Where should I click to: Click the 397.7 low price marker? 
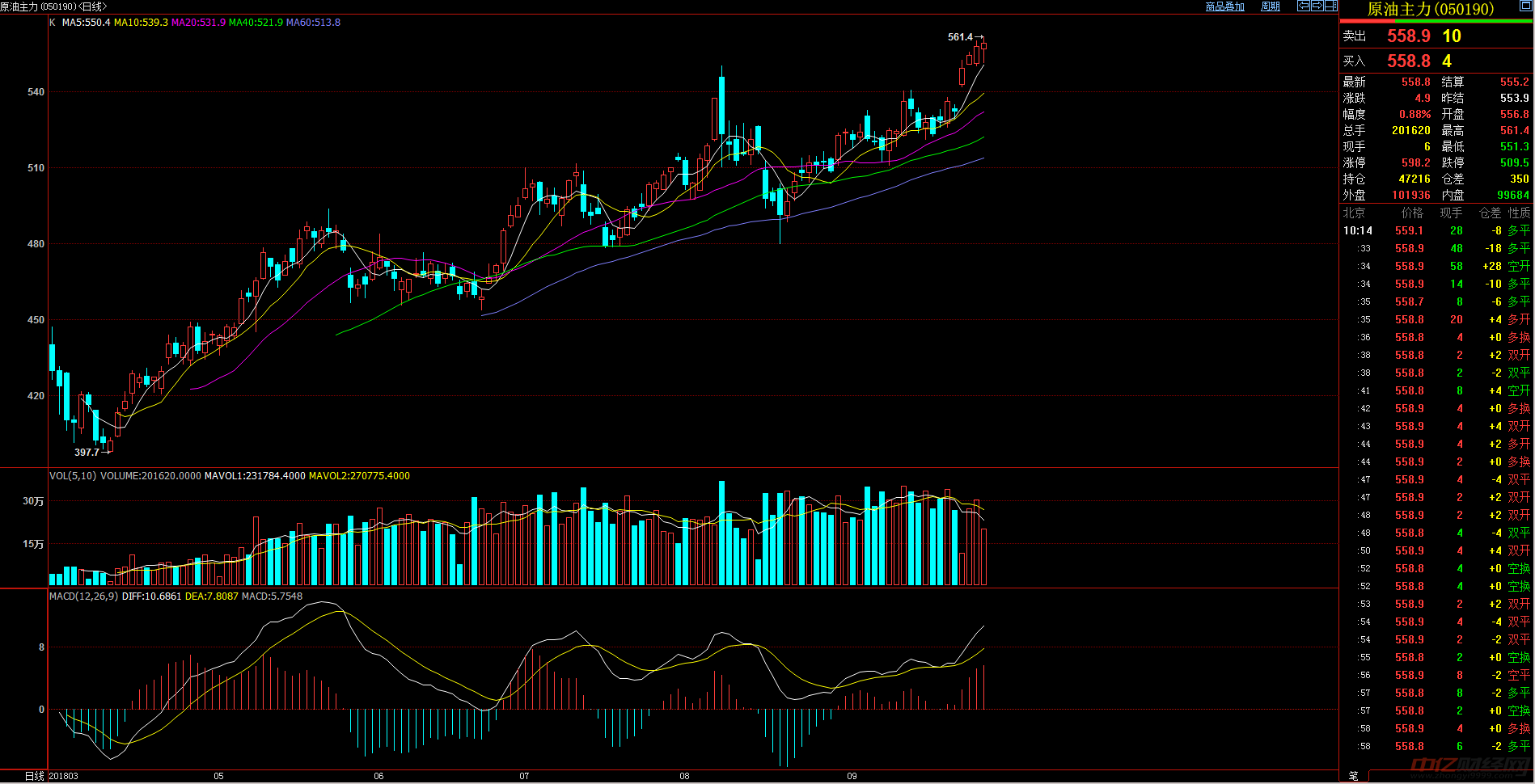pos(87,453)
